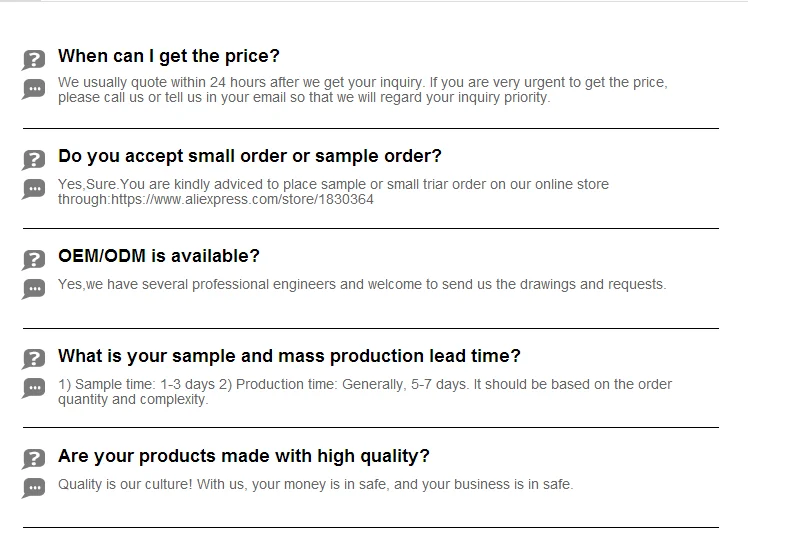
Task: Click question mark icon beside "When can I get the price?"
Action: (34, 60)
